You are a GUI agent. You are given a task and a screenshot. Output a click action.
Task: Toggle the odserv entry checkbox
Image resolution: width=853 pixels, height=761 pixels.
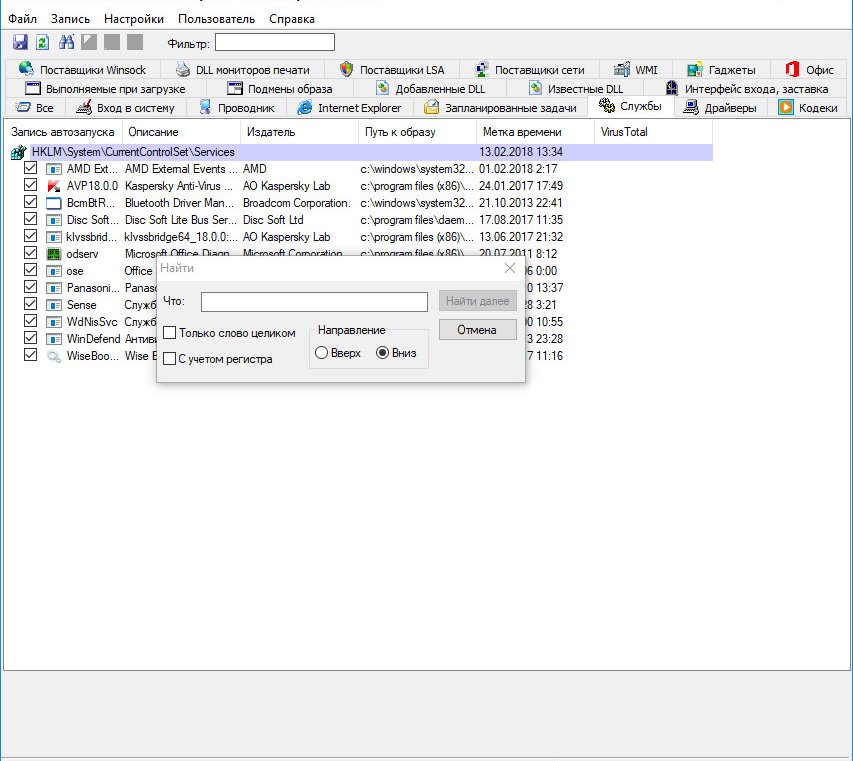pos(30,253)
